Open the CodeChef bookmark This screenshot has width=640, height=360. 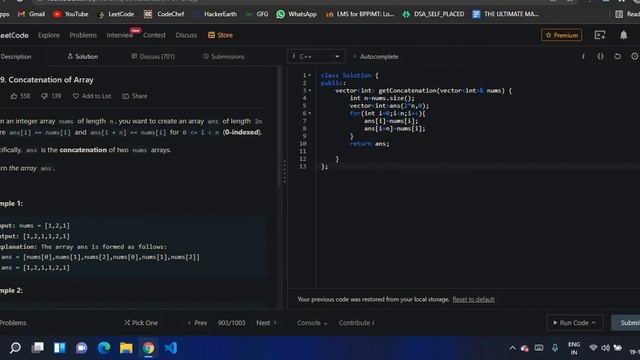pyautogui.click(x=164, y=14)
